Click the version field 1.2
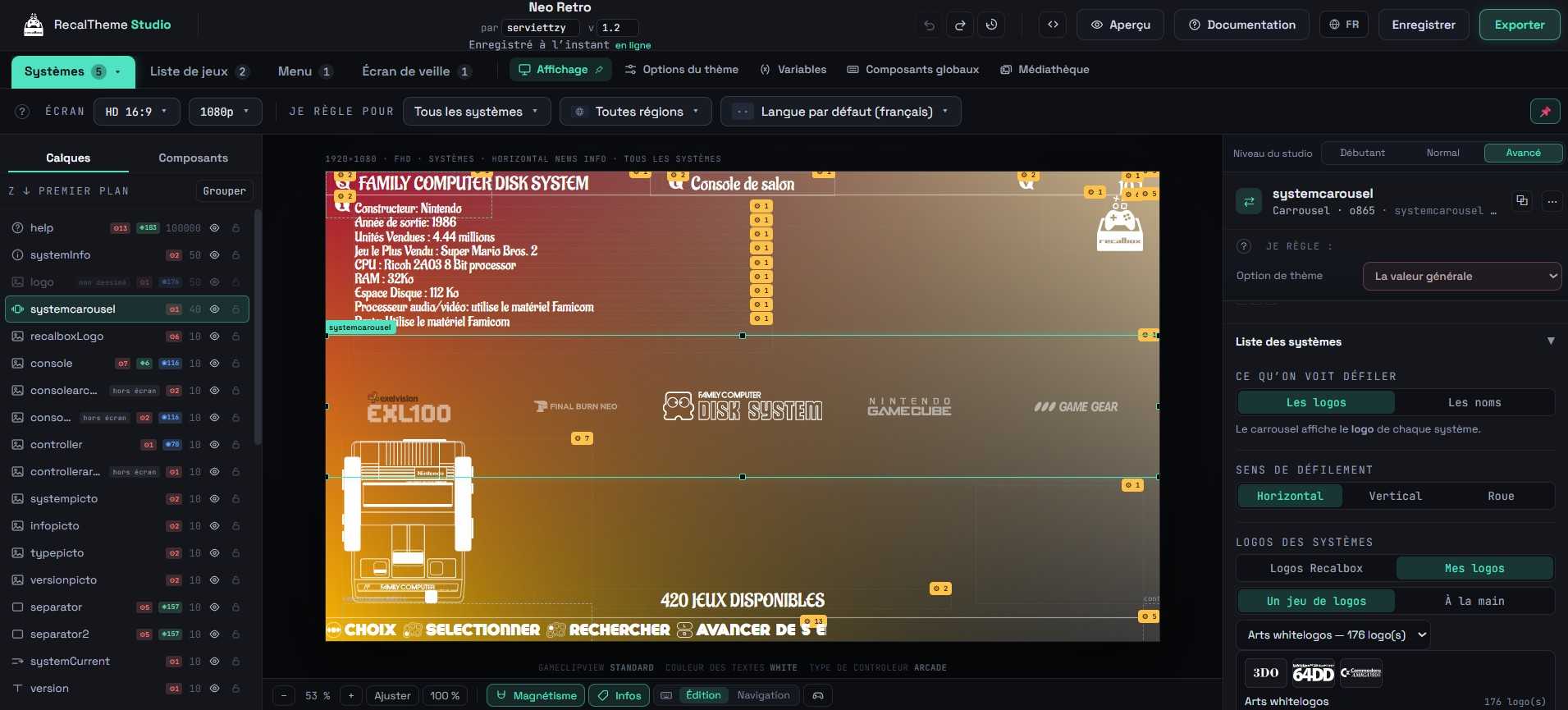The width and height of the screenshot is (1568, 710). (617, 28)
